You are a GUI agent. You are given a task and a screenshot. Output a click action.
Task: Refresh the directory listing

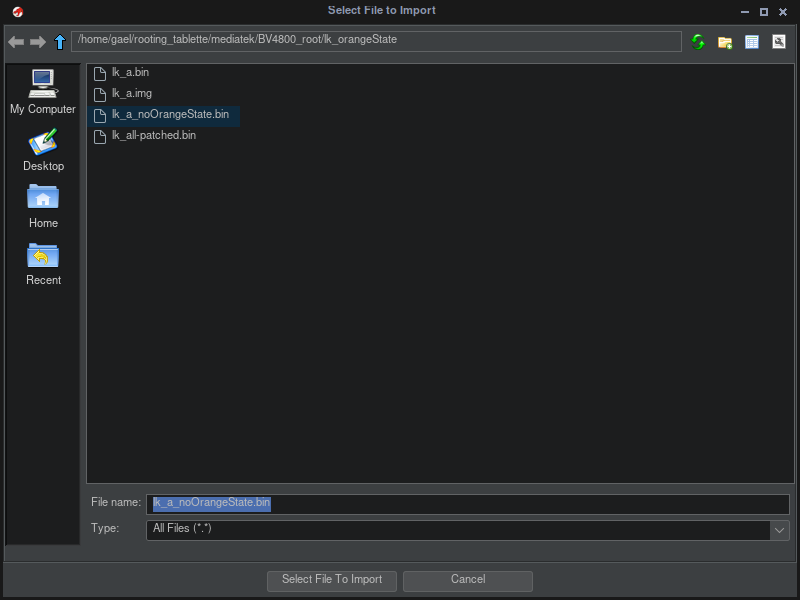[698, 42]
